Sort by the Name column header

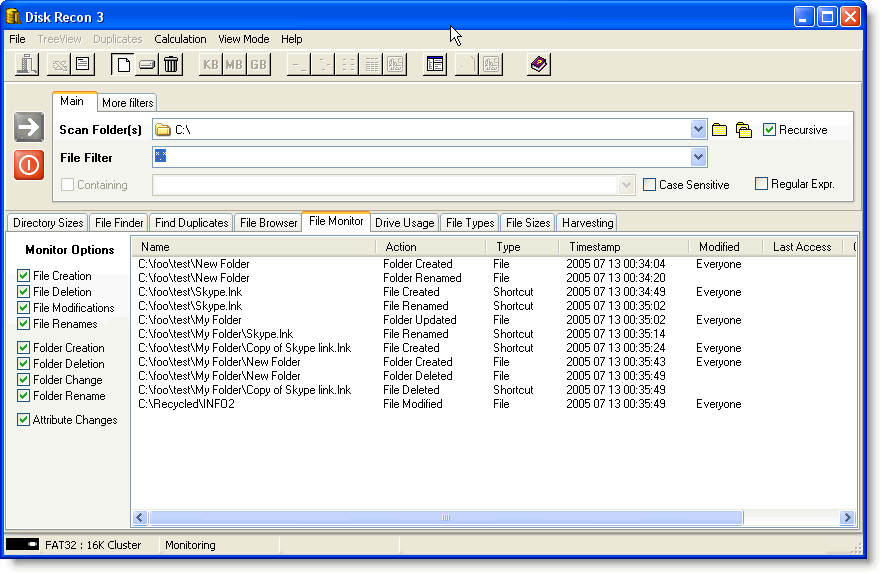[254, 246]
